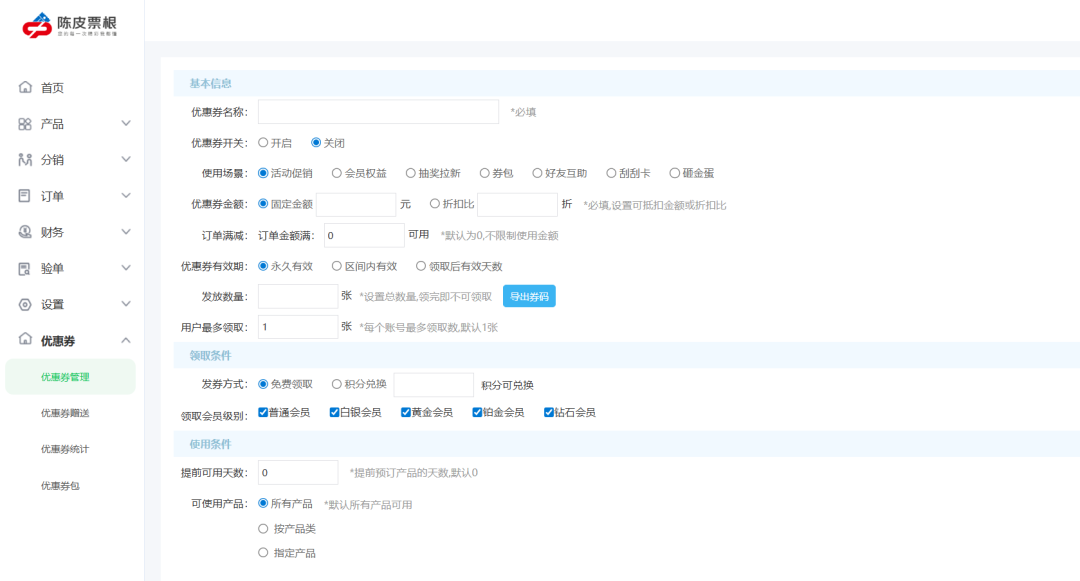
Task: Focus the 积分可兑换 points field
Action: point(434,385)
